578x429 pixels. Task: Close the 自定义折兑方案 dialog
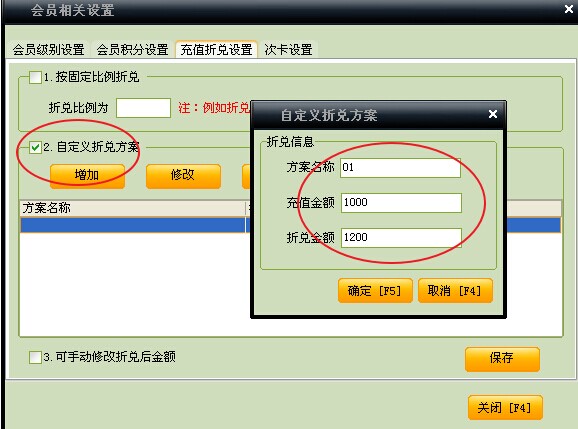[493, 114]
